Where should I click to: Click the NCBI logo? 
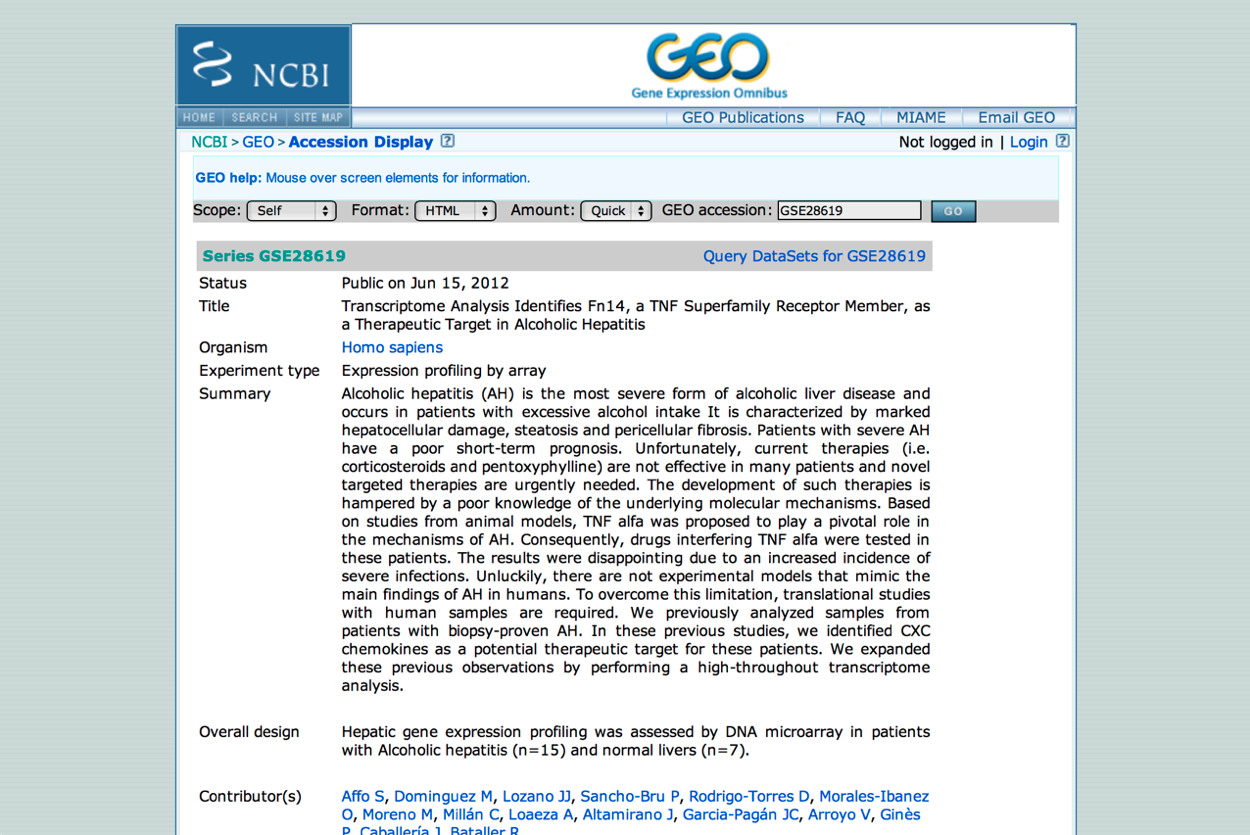(x=264, y=66)
